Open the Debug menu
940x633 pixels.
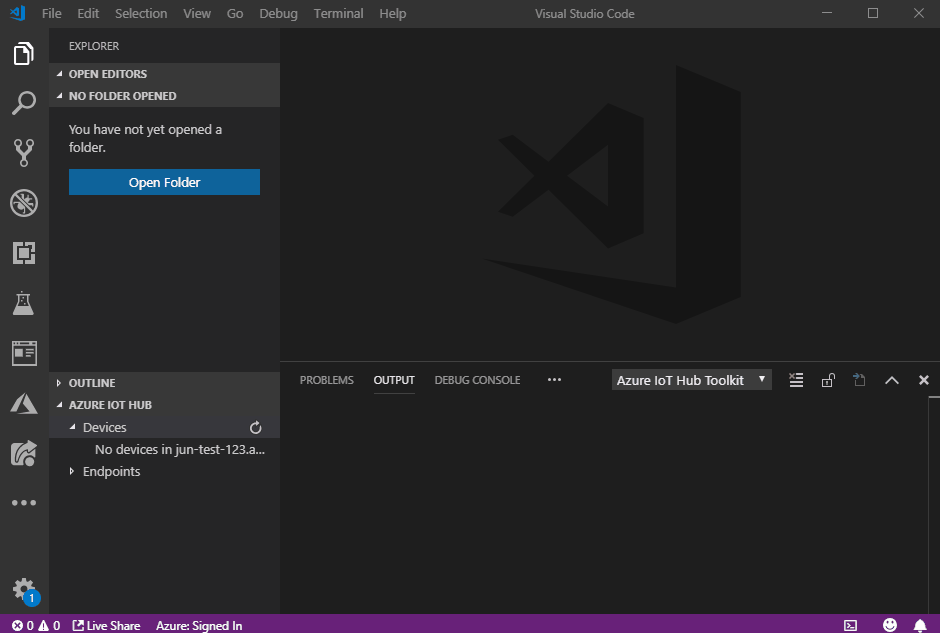[278, 13]
